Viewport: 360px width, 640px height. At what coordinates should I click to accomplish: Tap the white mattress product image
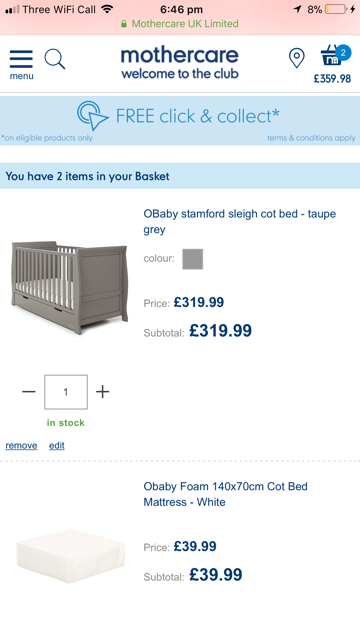coord(70,555)
